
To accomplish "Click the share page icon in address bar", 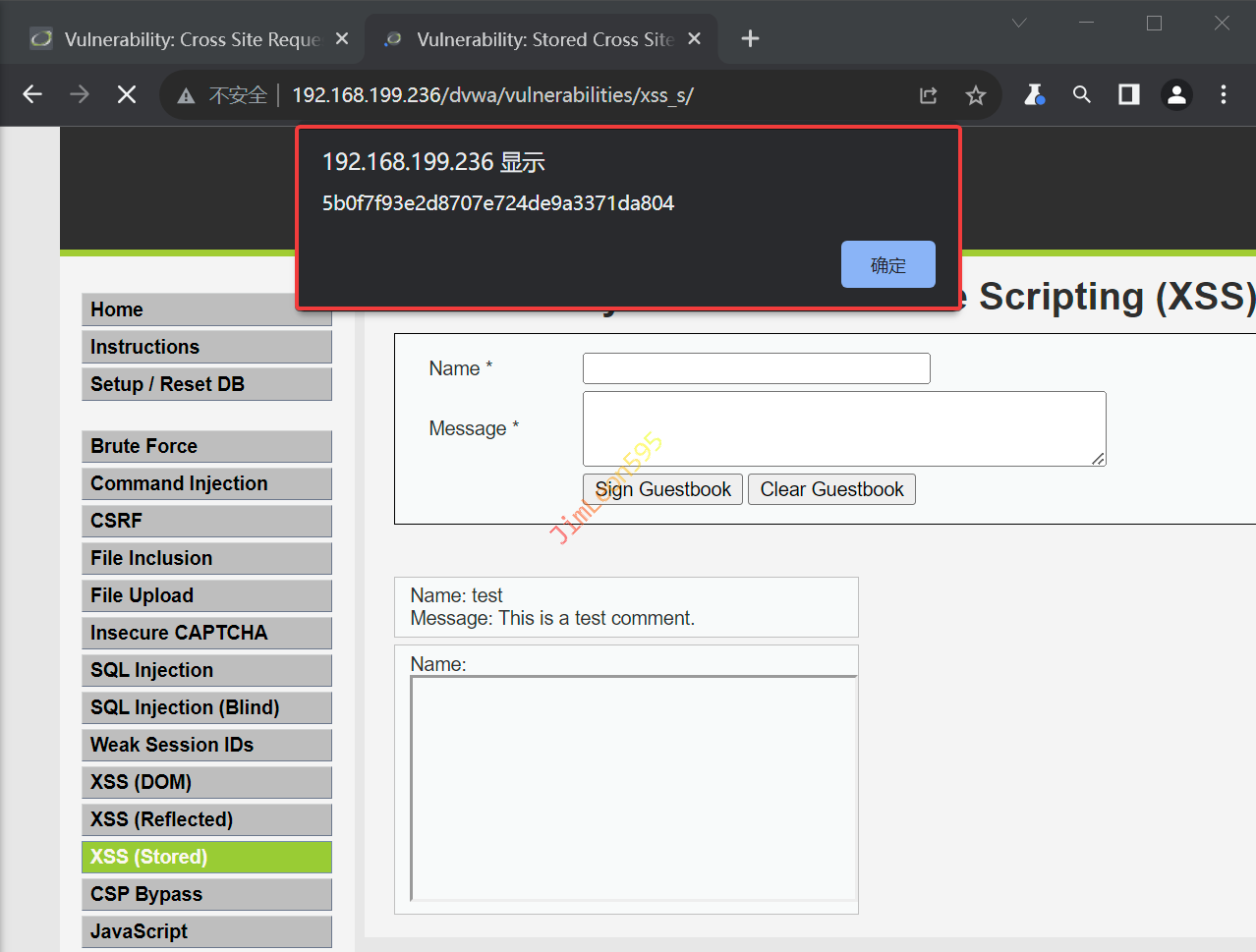I will pyautogui.click(x=928, y=95).
